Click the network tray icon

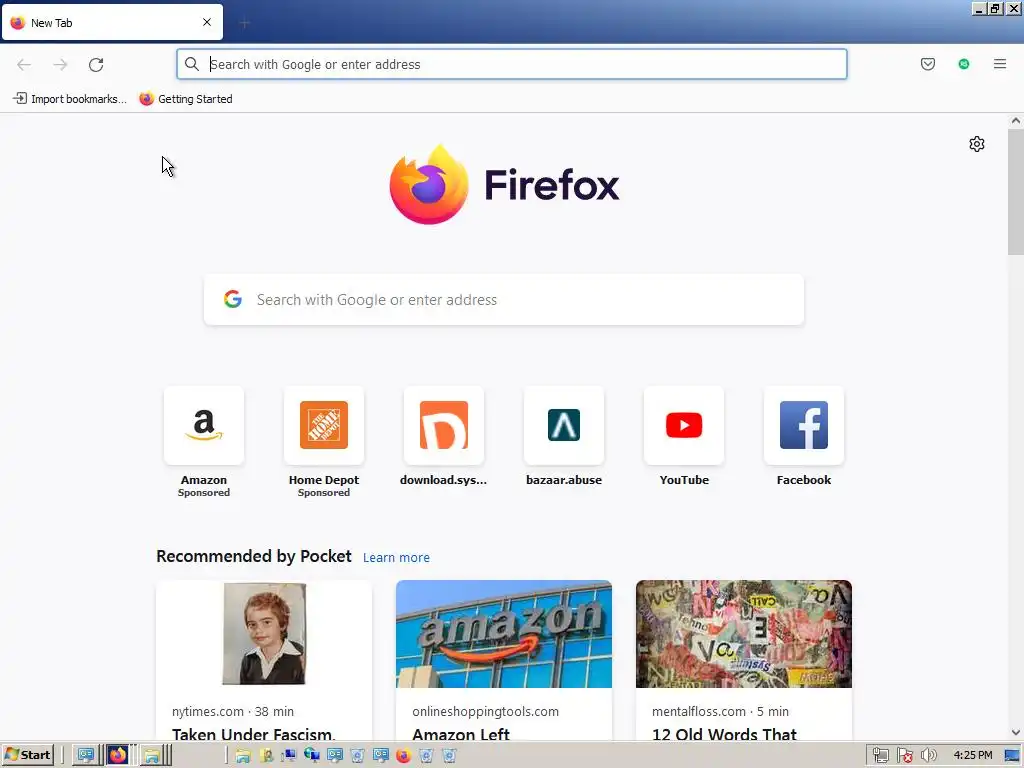coord(880,756)
